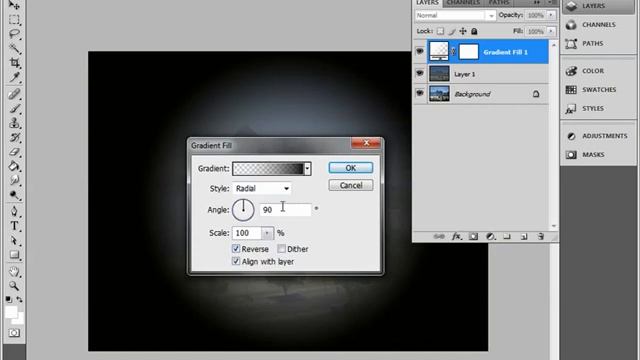Select the Brush tool
The width and height of the screenshot is (640, 360).
(14, 109)
